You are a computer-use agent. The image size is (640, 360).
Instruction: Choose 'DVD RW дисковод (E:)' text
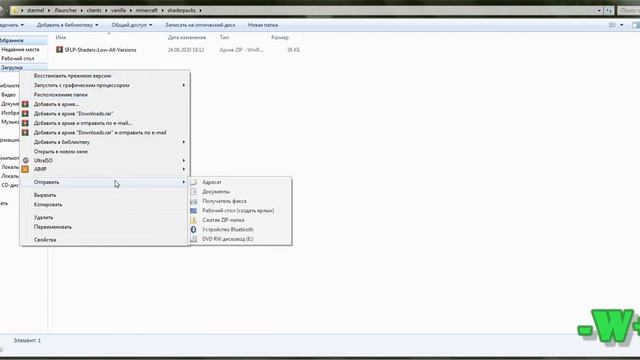pyautogui.click(x=228, y=239)
